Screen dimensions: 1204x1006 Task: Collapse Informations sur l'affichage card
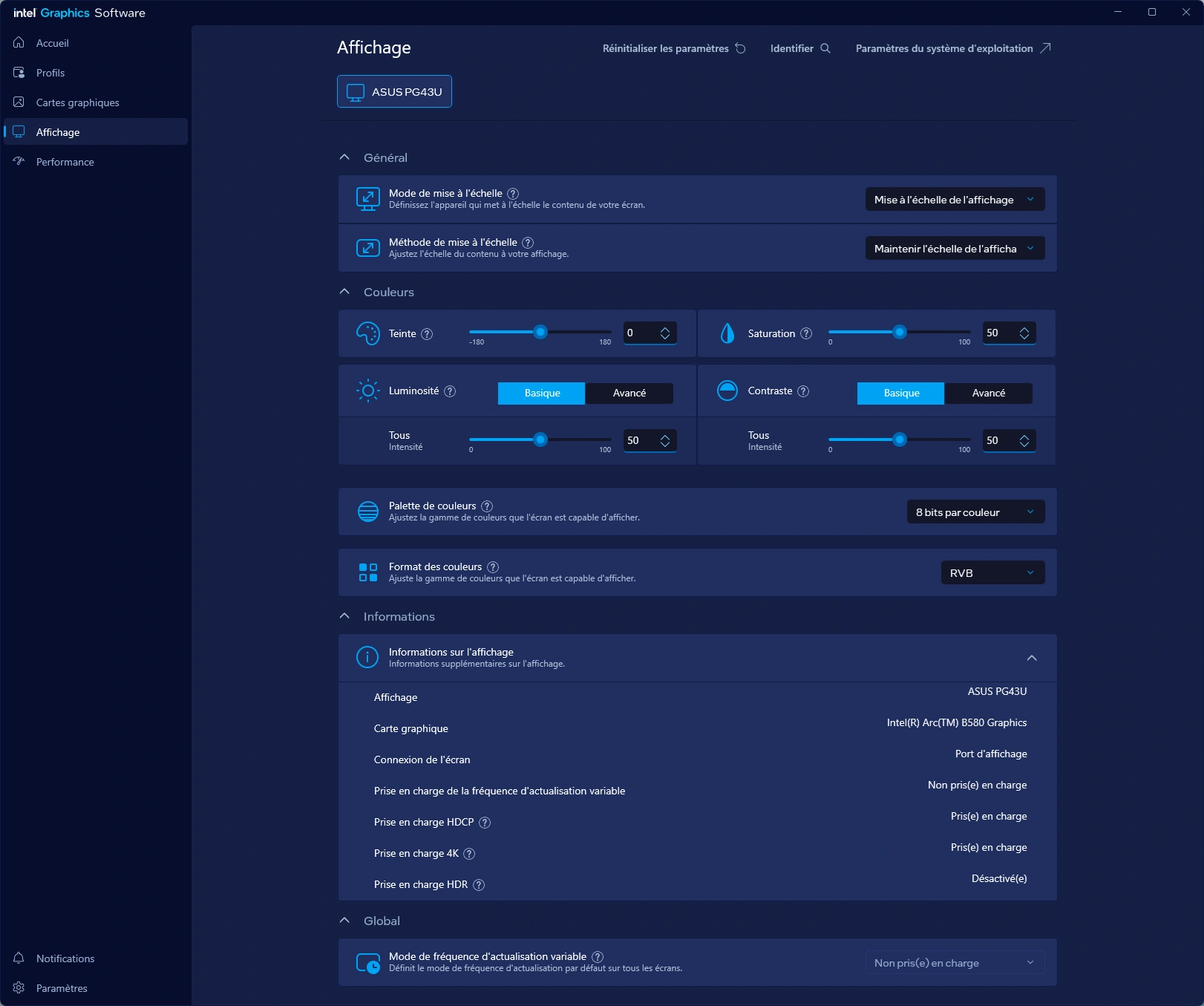(x=1032, y=658)
